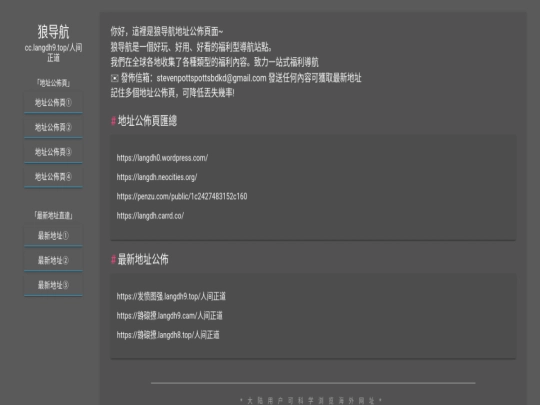Open penzu.com public link
Viewport: 540px width, 405px height.
pyautogui.click(x=182, y=197)
